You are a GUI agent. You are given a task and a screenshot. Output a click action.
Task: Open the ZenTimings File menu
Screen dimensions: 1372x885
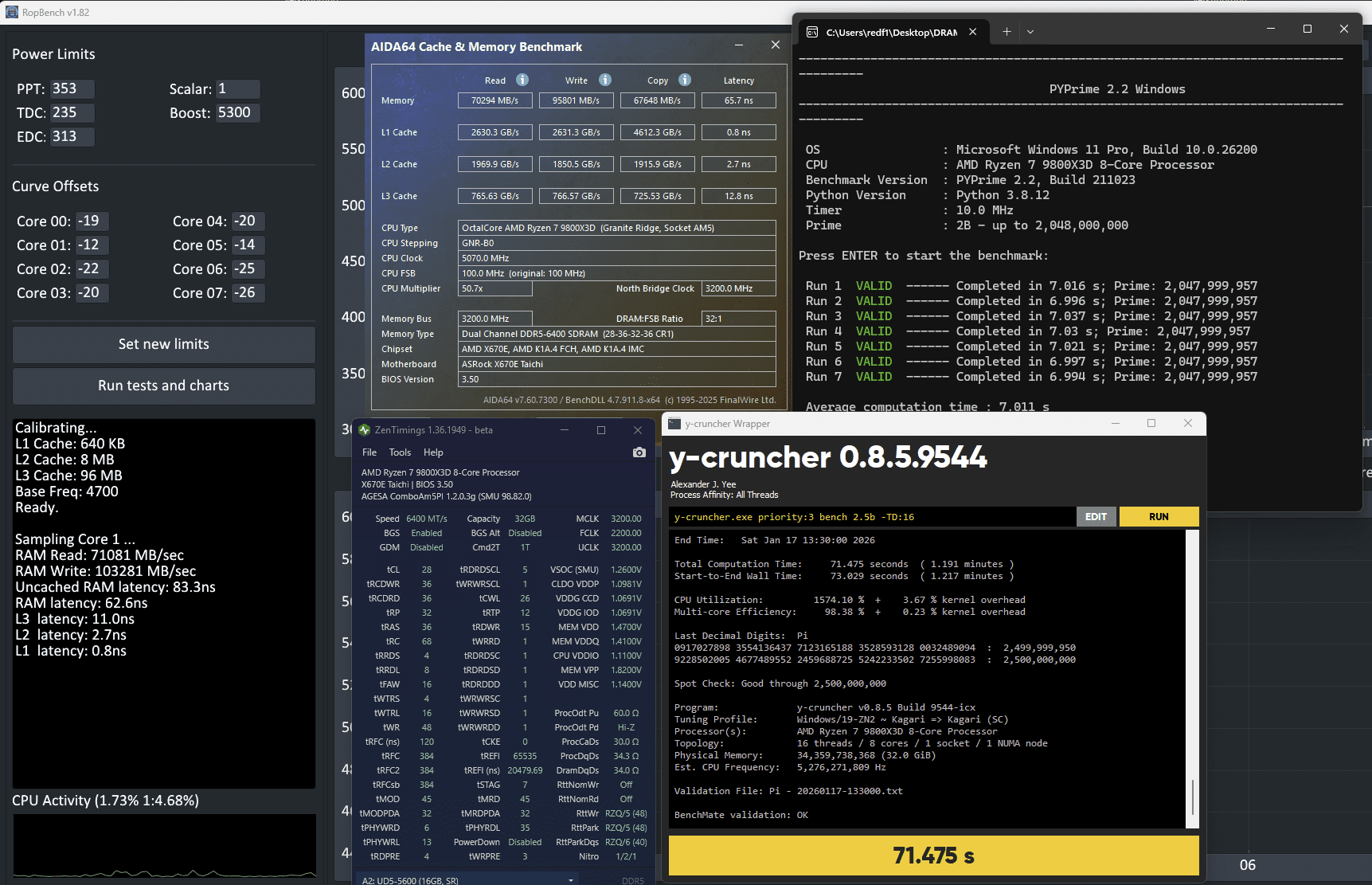[x=369, y=452]
